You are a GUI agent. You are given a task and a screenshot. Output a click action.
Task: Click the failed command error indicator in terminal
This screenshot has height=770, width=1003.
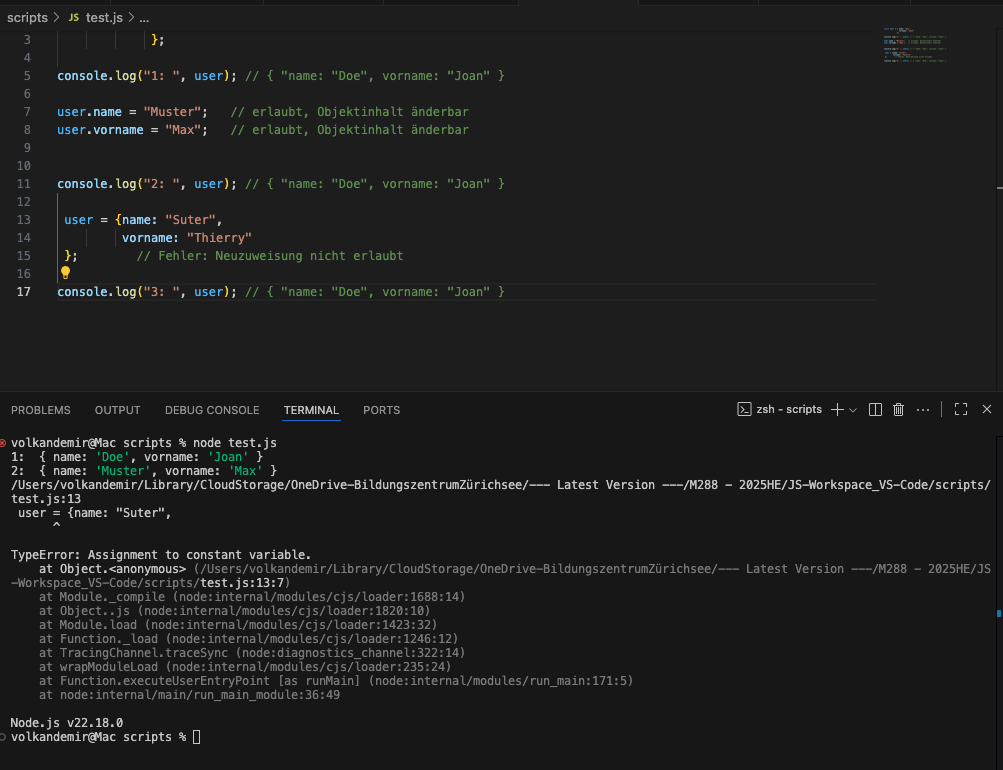(x=3, y=443)
